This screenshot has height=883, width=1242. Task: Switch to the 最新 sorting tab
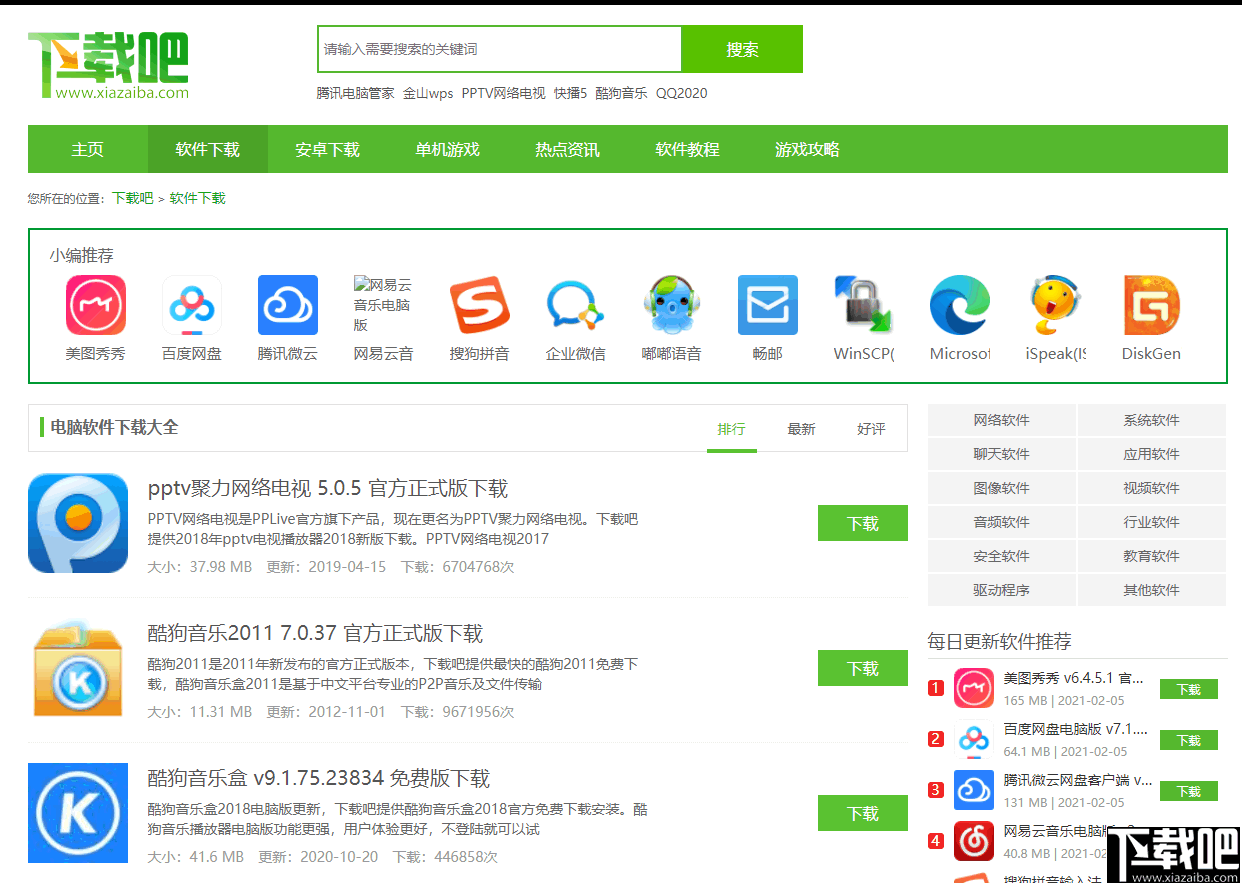click(x=801, y=429)
